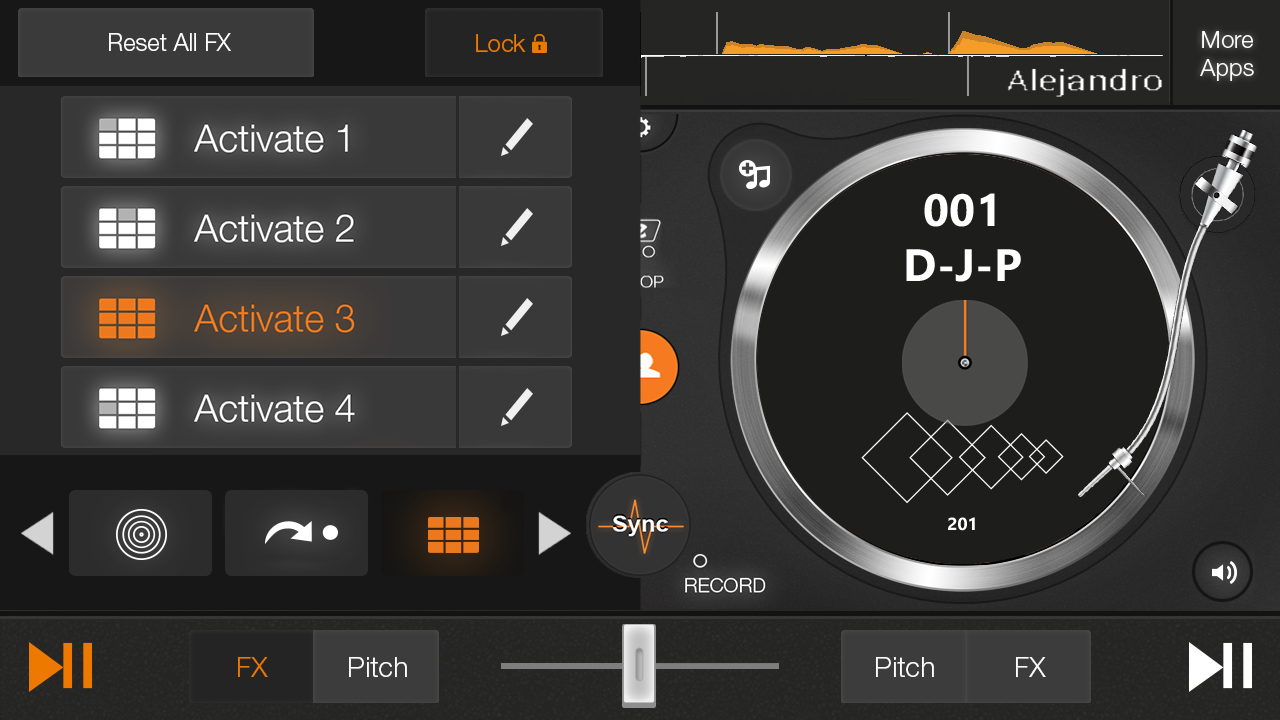
Task: Switch to the left deck FX tab
Action: pyautogui.click(x=252, y=667)
